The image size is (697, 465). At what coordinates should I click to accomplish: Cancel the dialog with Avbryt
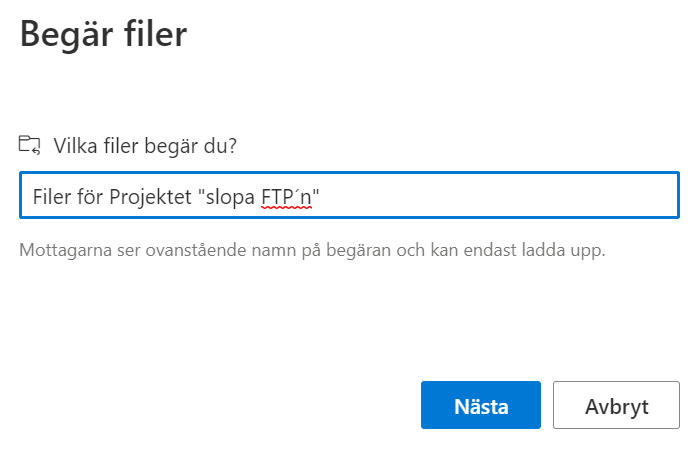[x=616, y=405]
